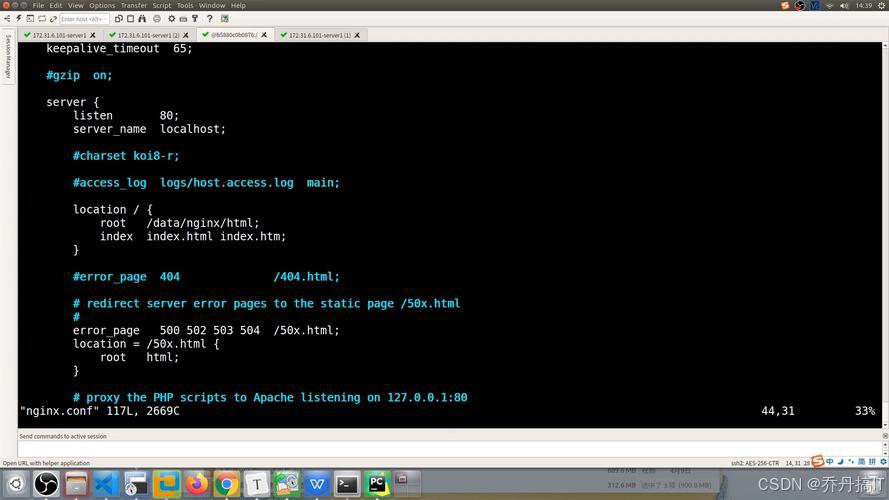
Task: Click the Connect in Tab toolbar icon
Action: (x=30, y=19)
